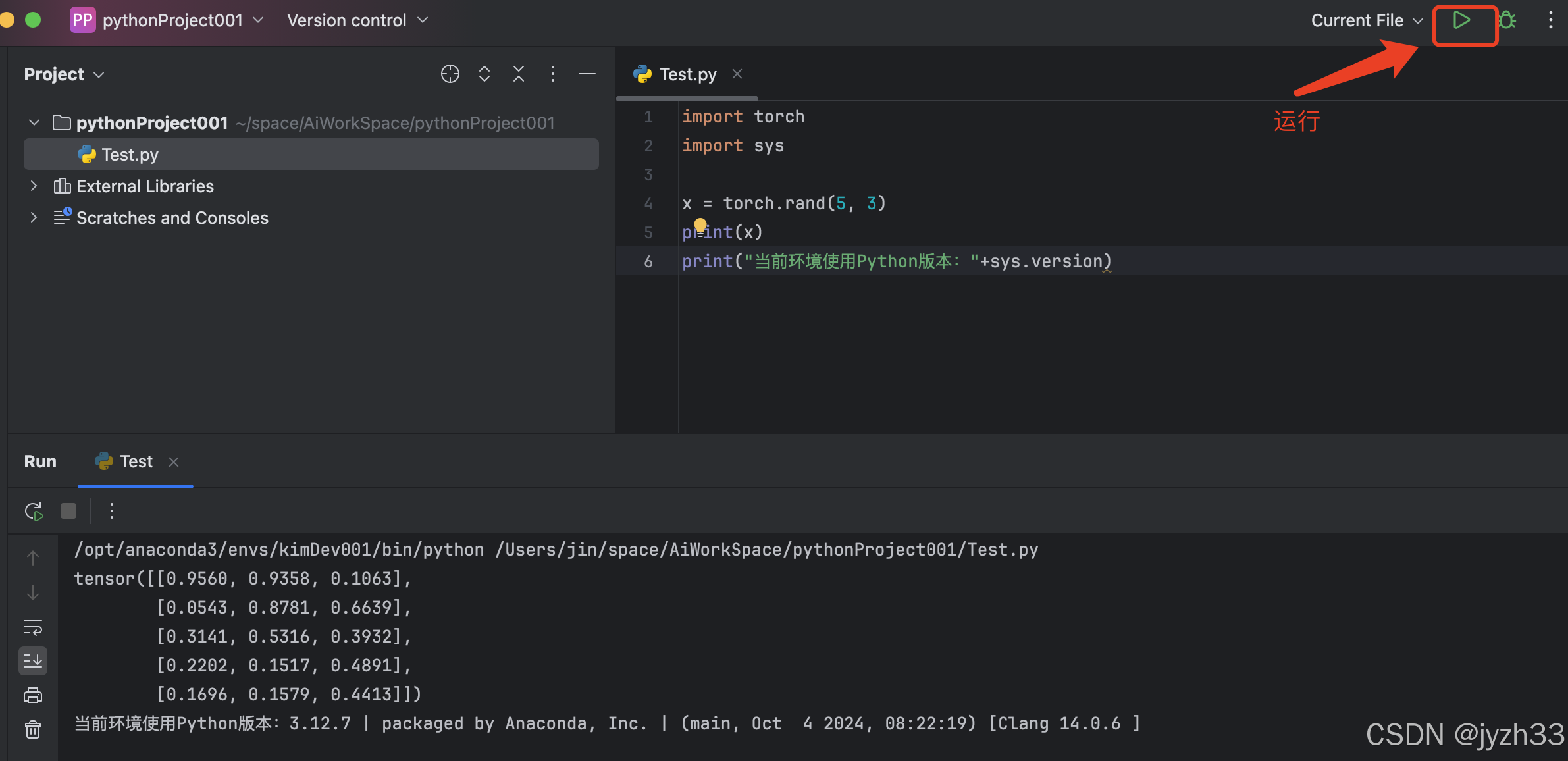Click the green Run button
This screenshot has height=761, width=1568.
(1461, 20)
